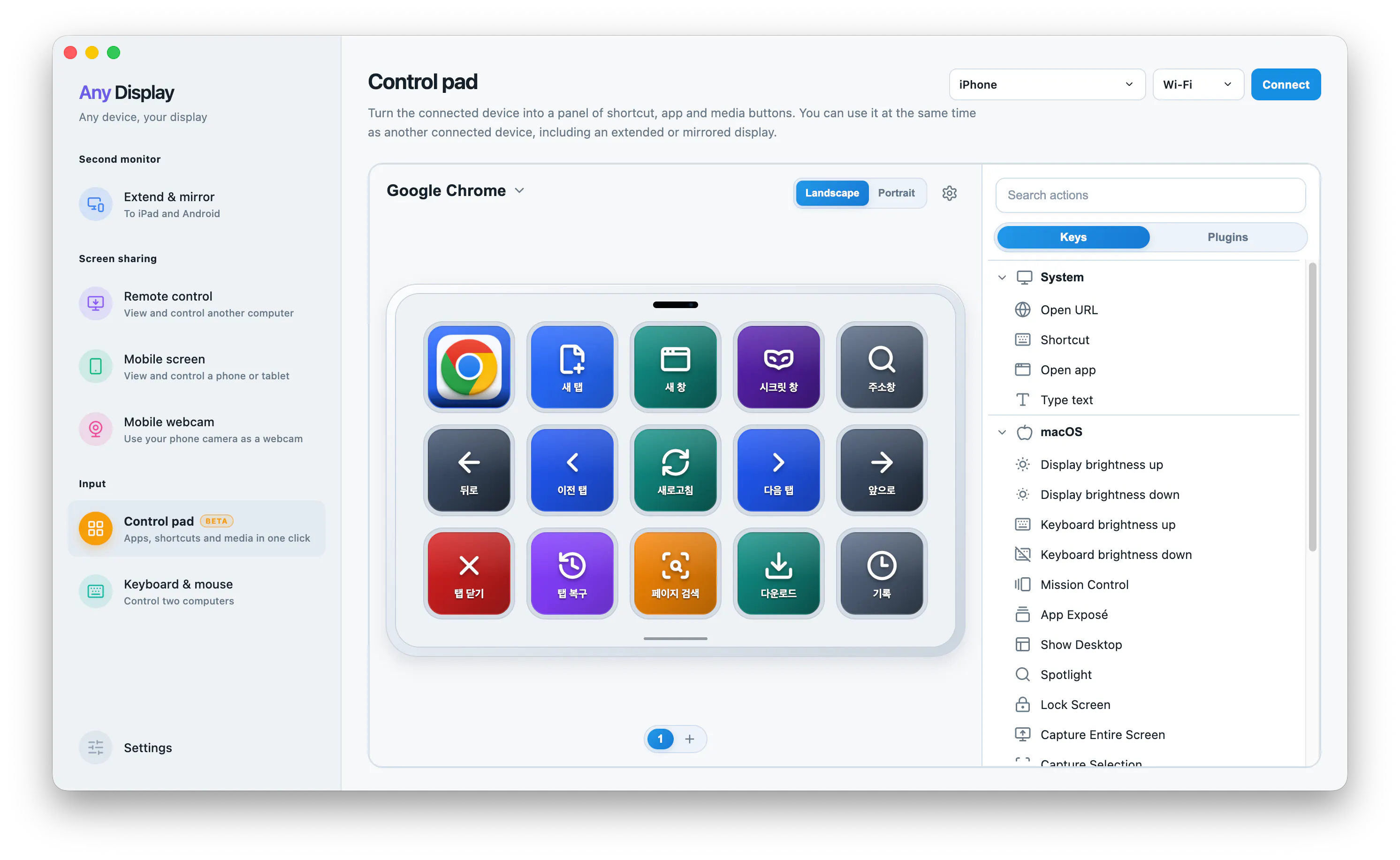Tap the 다음 탭 next tab key
This screenshot has height=860, width=1400.
778,470
